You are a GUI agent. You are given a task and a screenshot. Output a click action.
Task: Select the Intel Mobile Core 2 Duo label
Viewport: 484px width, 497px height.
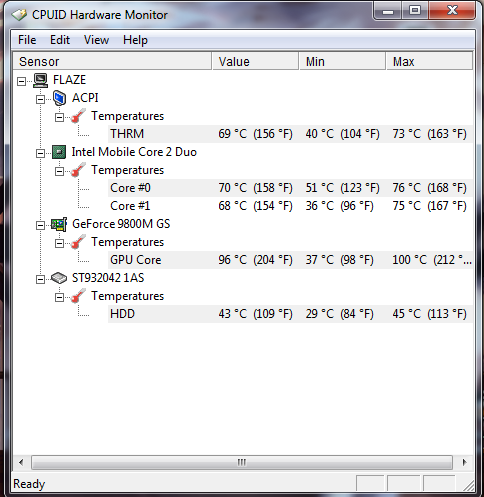click(x=134, y=152)
